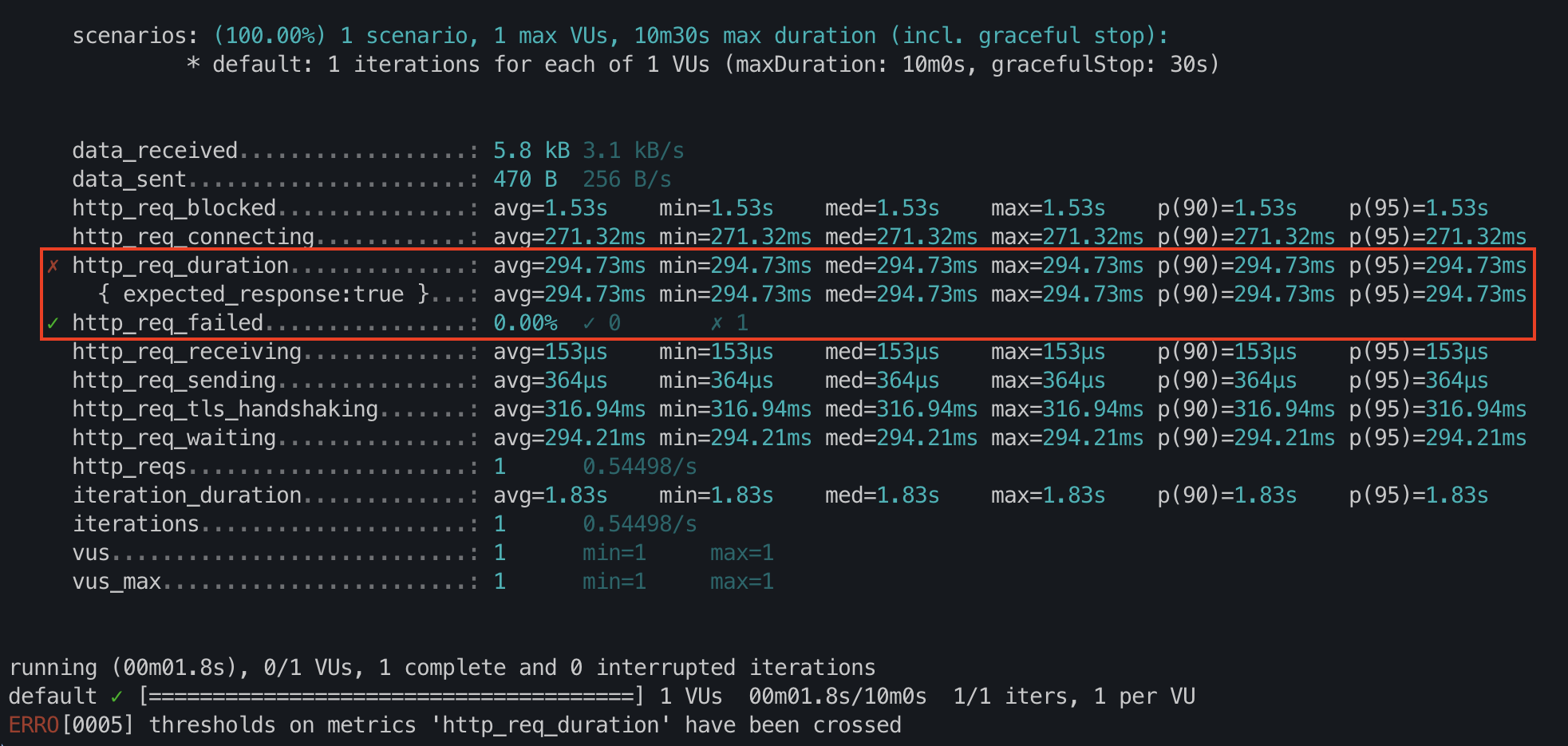Click the red ERRO label

tap(34, 725)
